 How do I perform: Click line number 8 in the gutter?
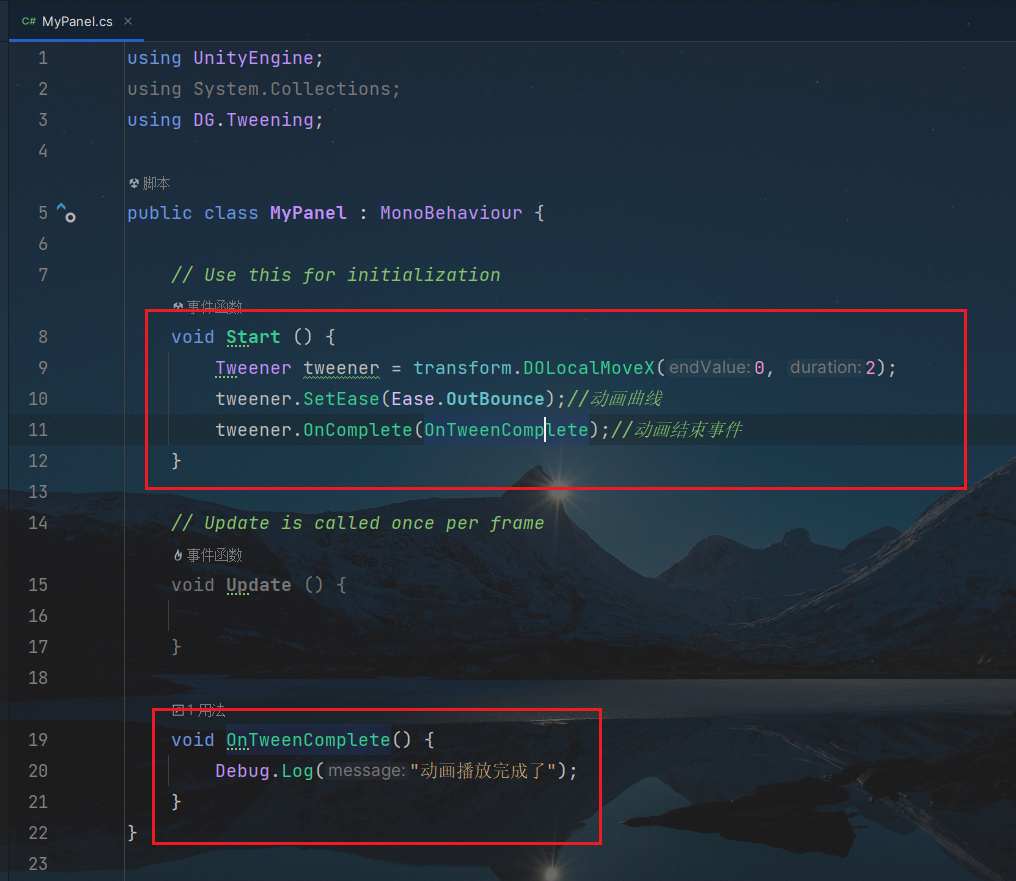click(x=43, y=337)
